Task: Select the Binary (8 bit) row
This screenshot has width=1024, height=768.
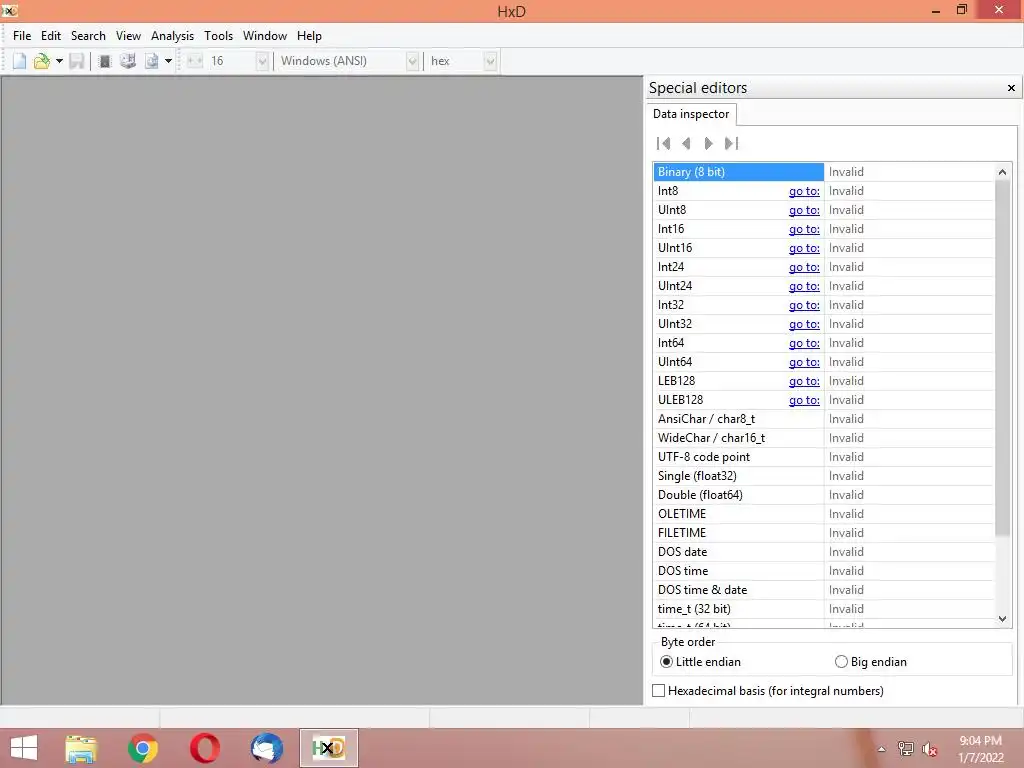Action: click(x=824, y=172)
